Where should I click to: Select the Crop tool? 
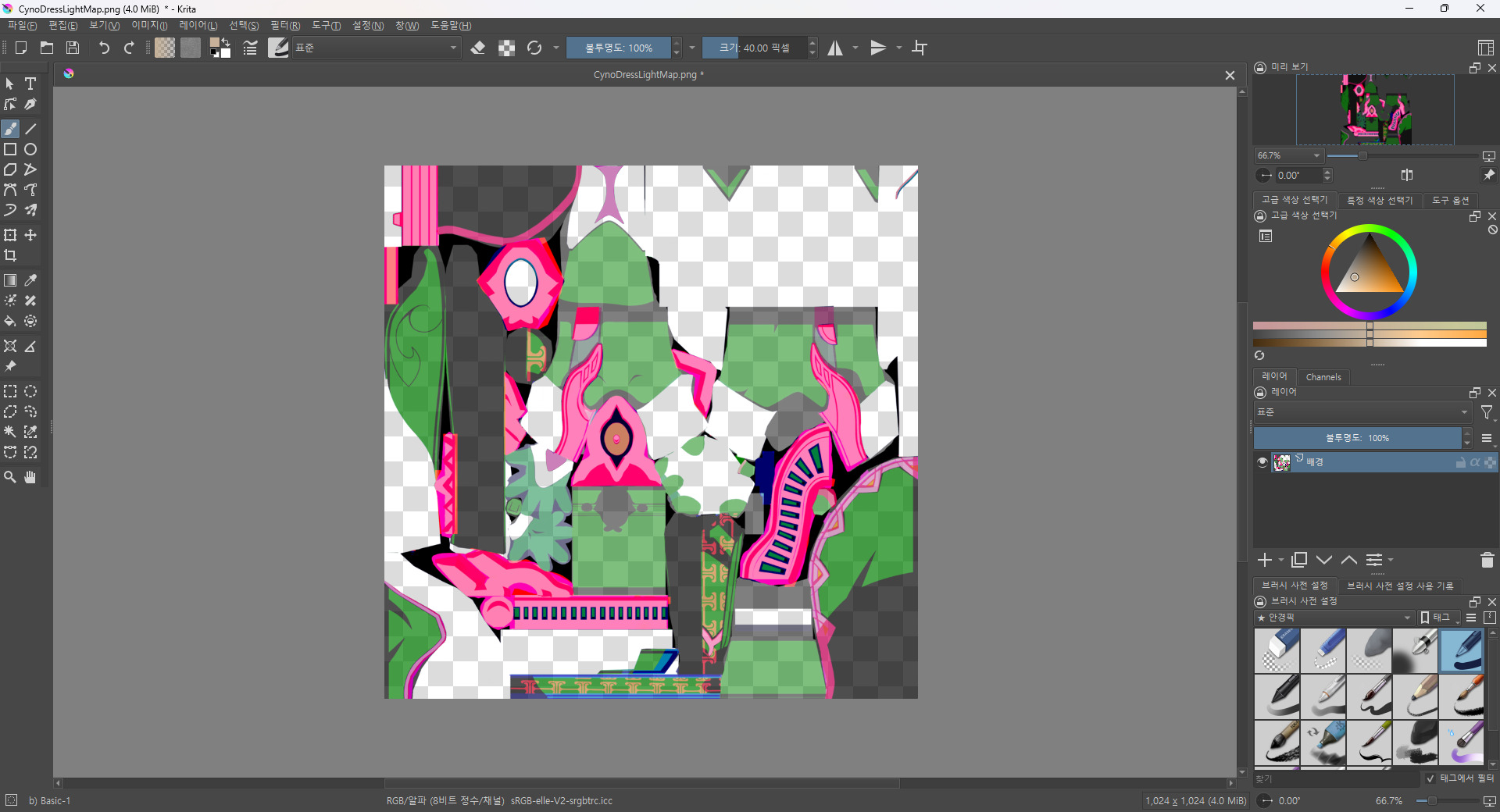click(10, 255)
